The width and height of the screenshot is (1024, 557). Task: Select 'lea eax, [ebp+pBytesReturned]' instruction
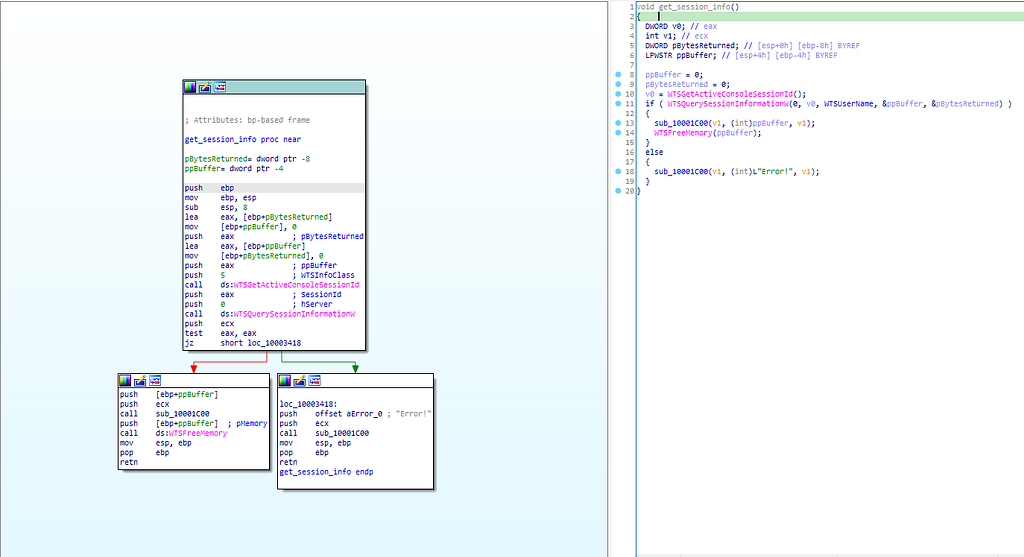tap(259, 217)
